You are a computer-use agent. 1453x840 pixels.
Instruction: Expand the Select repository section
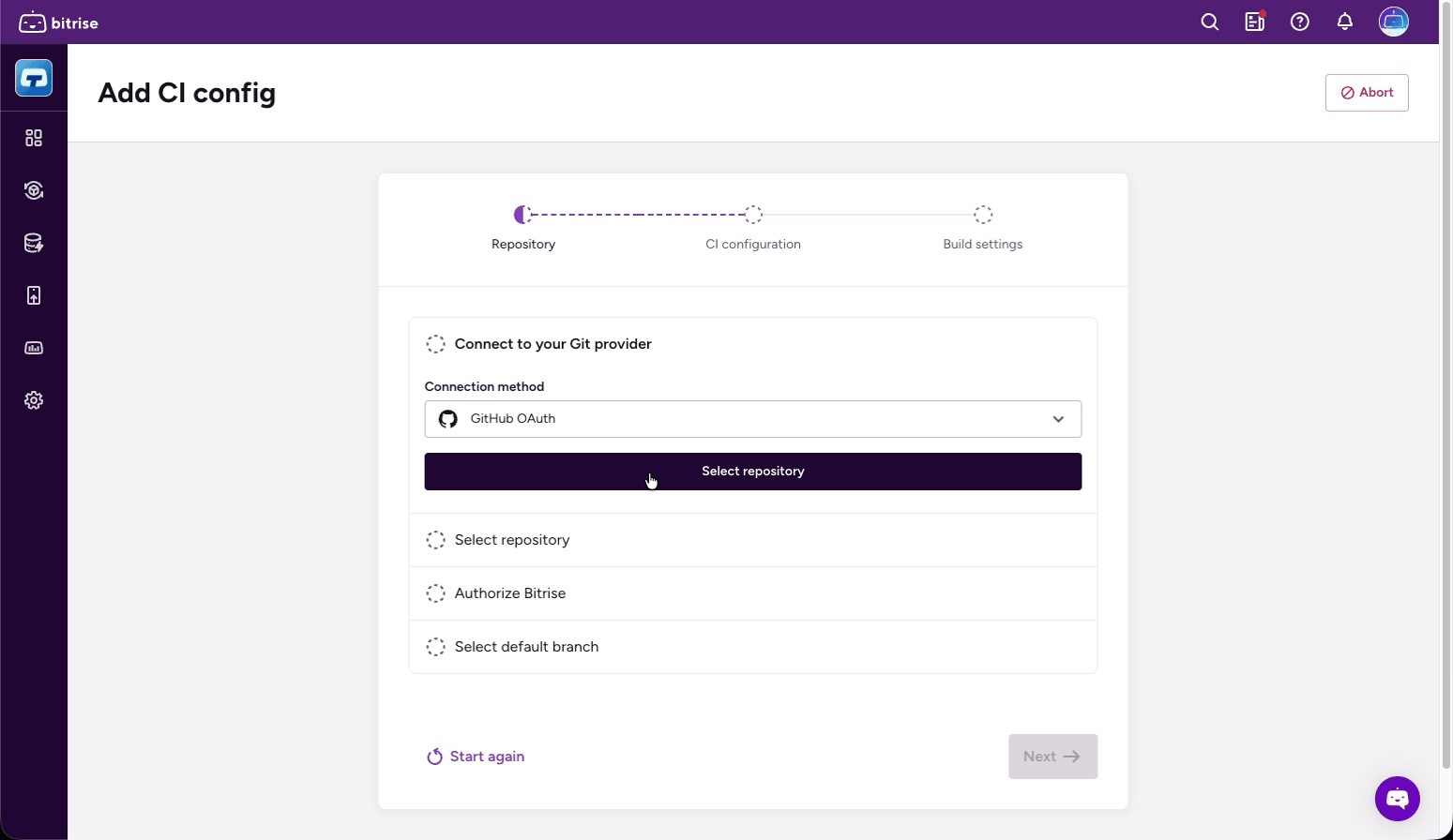753,540
